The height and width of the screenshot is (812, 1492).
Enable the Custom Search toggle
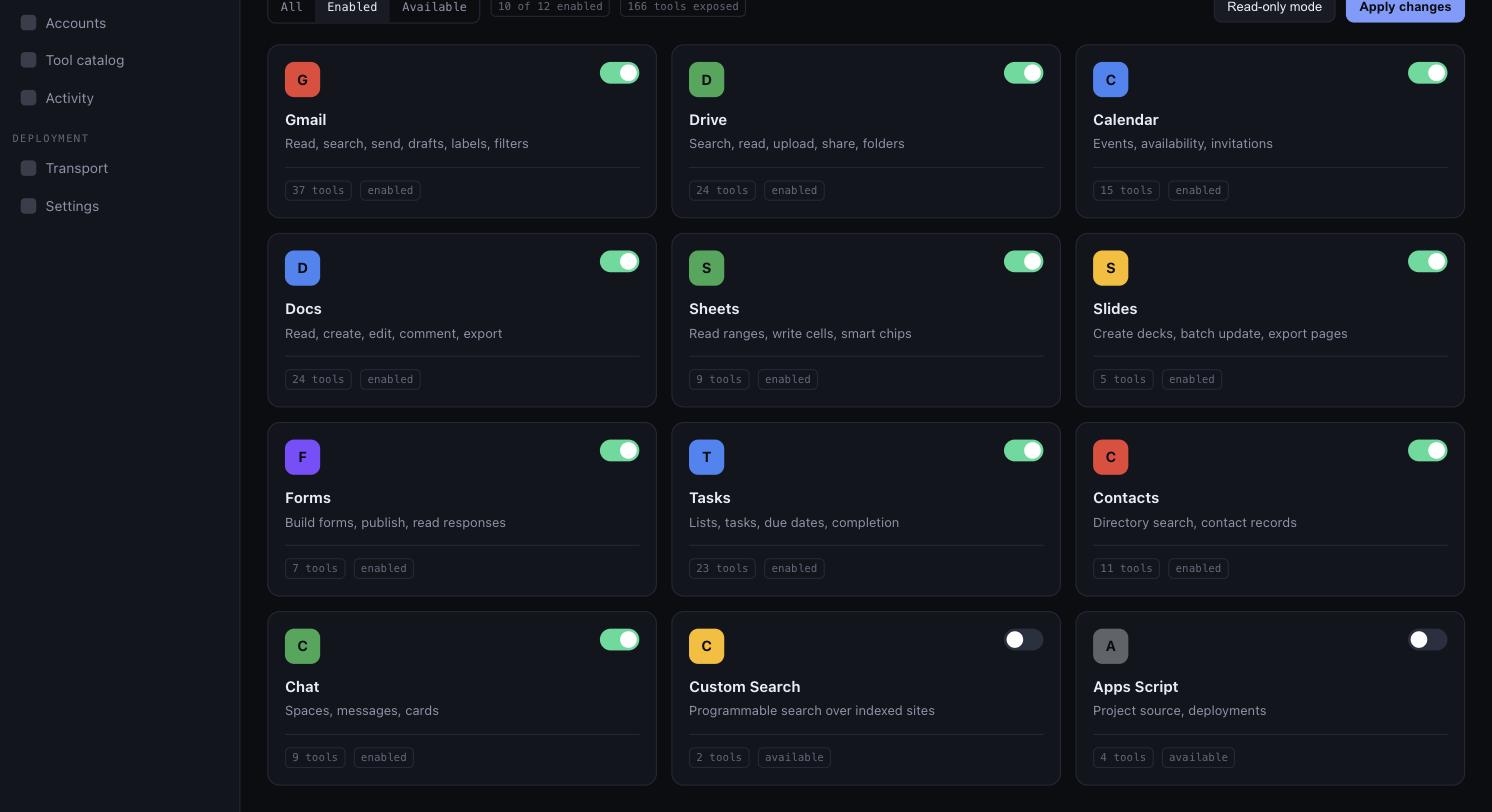click(1023, 640)
